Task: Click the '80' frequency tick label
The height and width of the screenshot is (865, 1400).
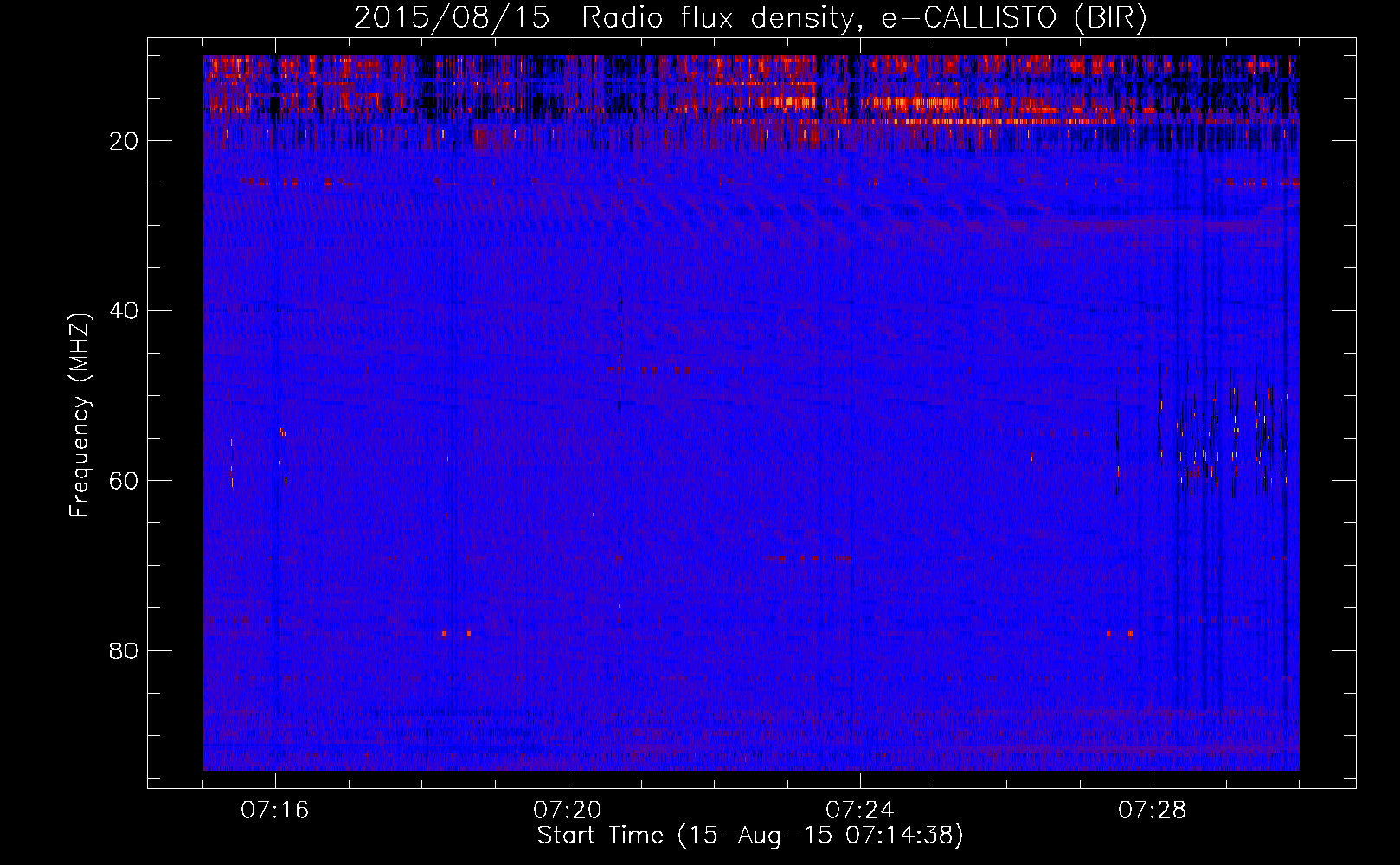Action: [124, 650]
